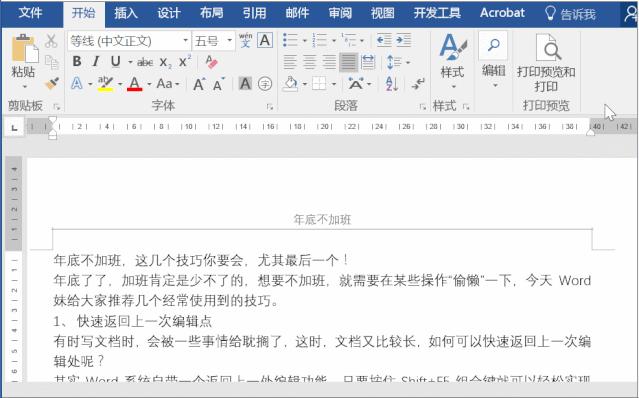639x398 pixels.
Task: Switch to the 审阅 tab
Action: click(340, 13)
